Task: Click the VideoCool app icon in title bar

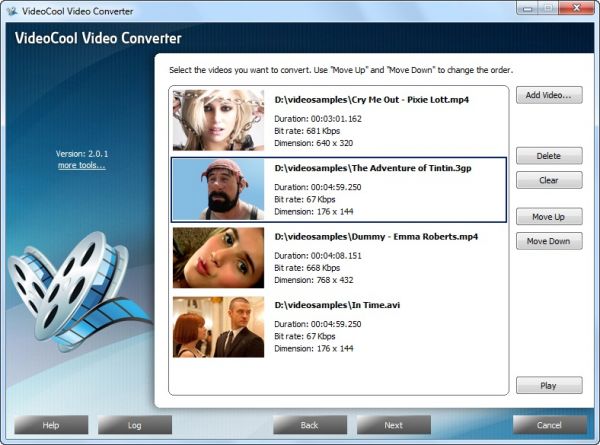Action: click(12, 11)
